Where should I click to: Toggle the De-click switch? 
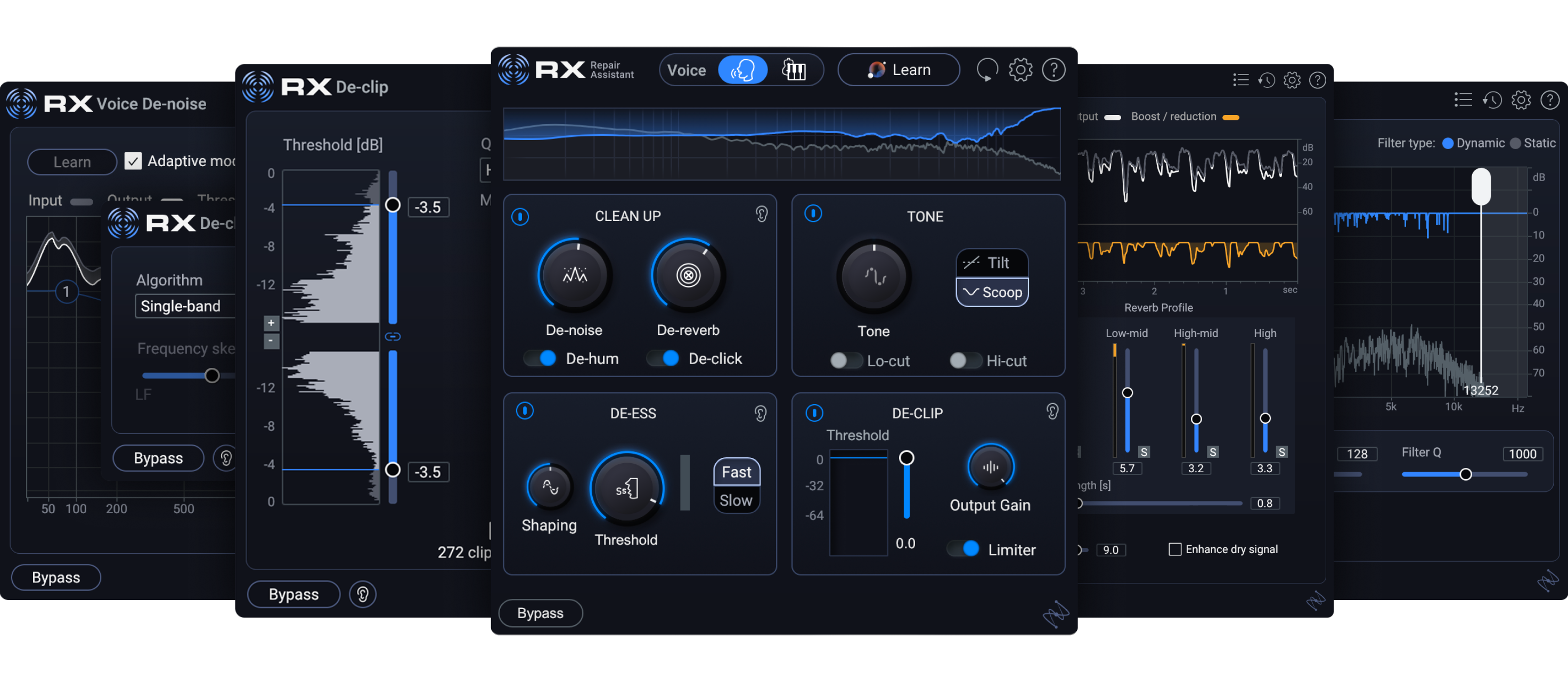point(663,358)
